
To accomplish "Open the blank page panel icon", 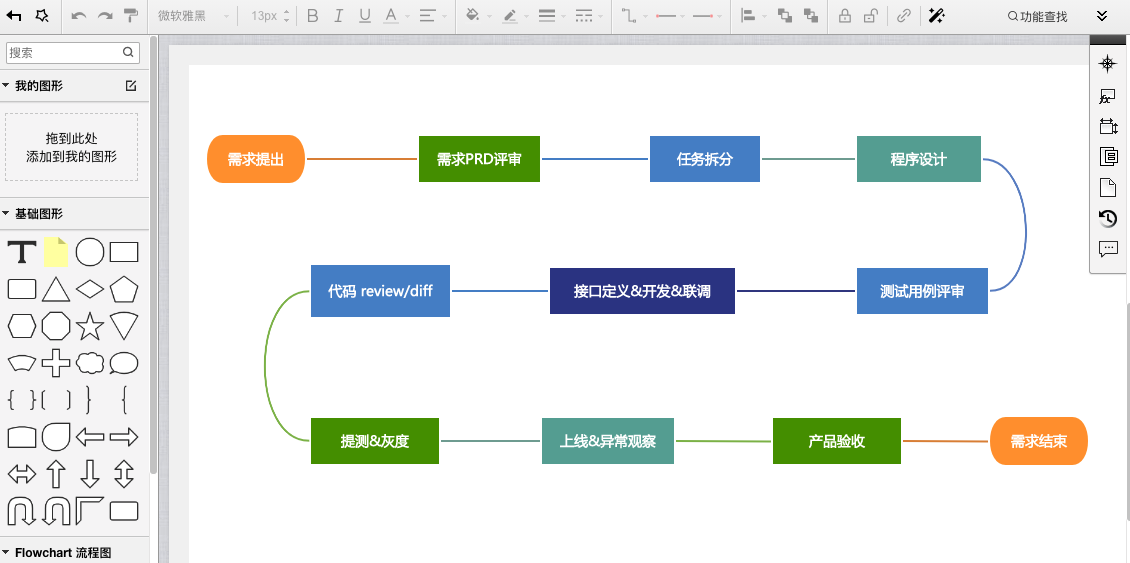I will click(x=1108, y=187).
